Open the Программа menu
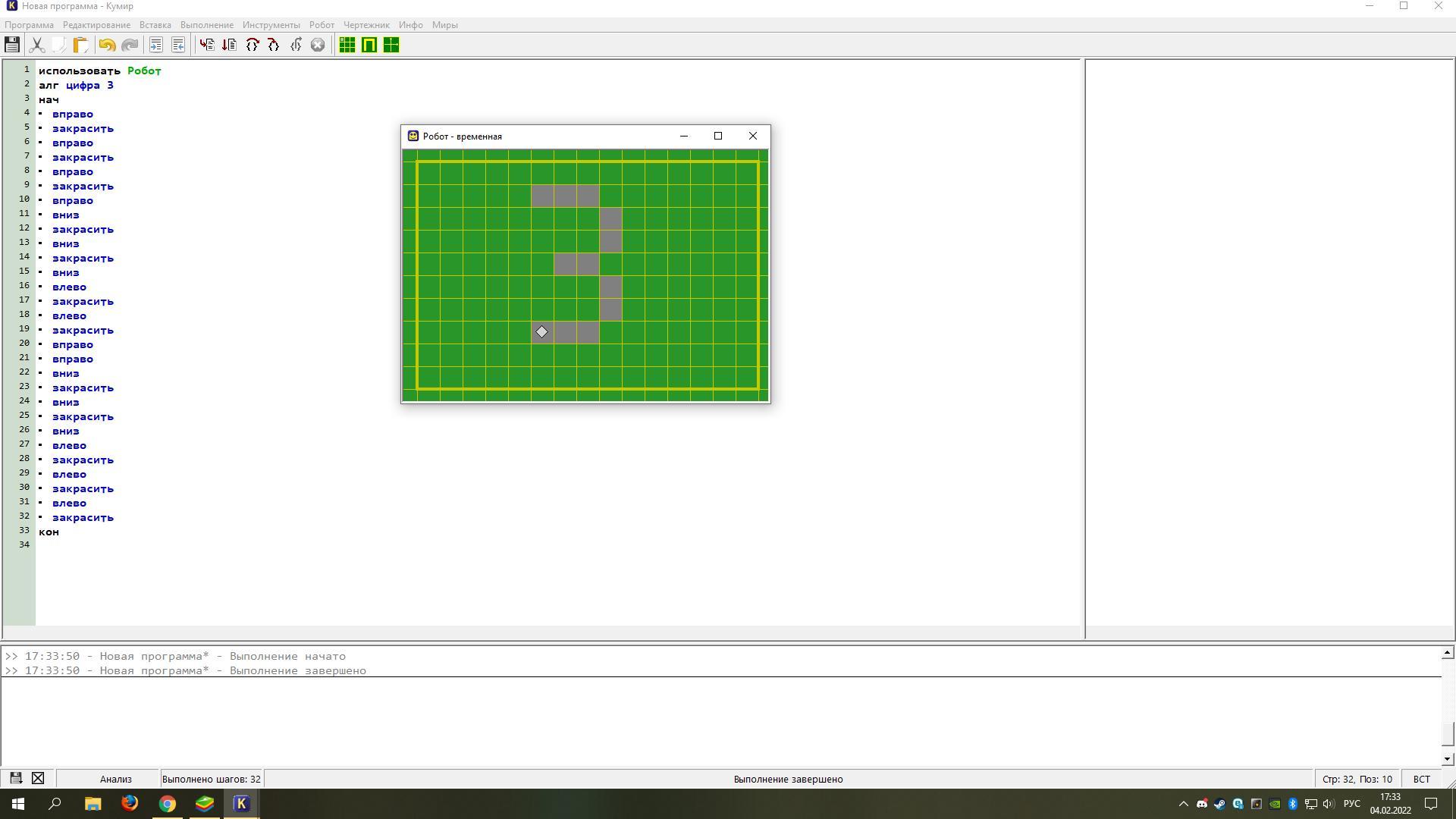Screen dimensions: 1456x819 pyautogui.click(x=30, y=24)
